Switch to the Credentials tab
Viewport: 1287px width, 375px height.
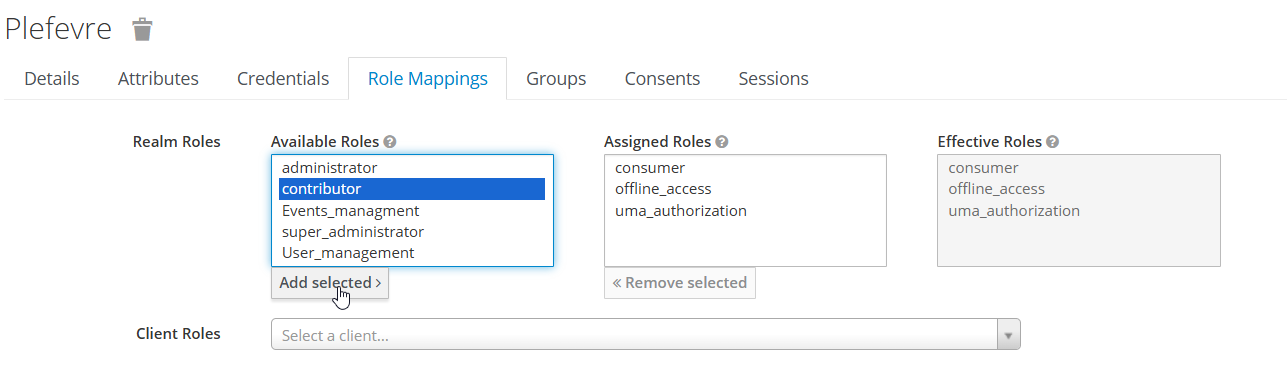click(x=283, y=78)
